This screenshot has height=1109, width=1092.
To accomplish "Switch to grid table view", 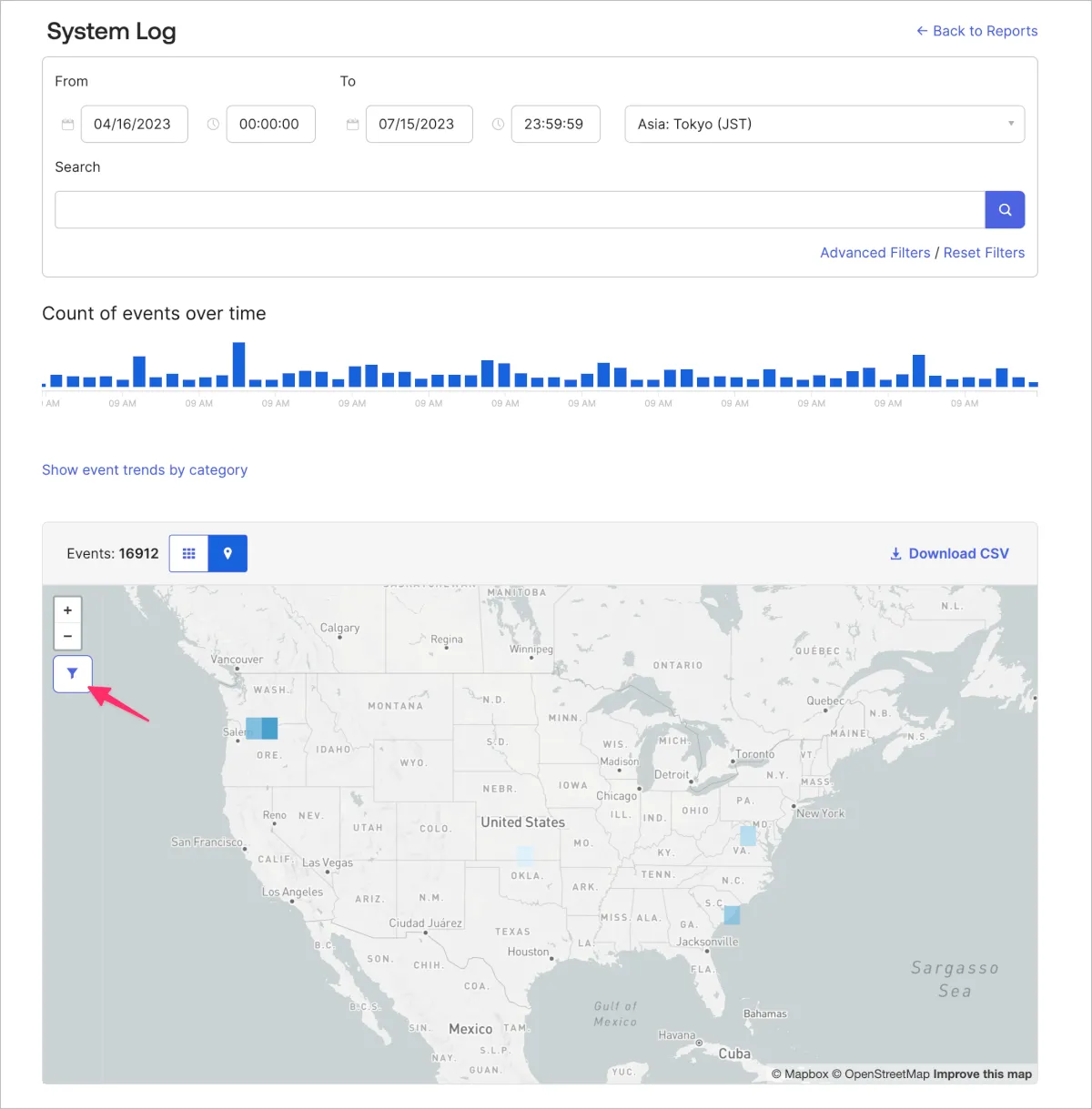I will click(189, 553).
